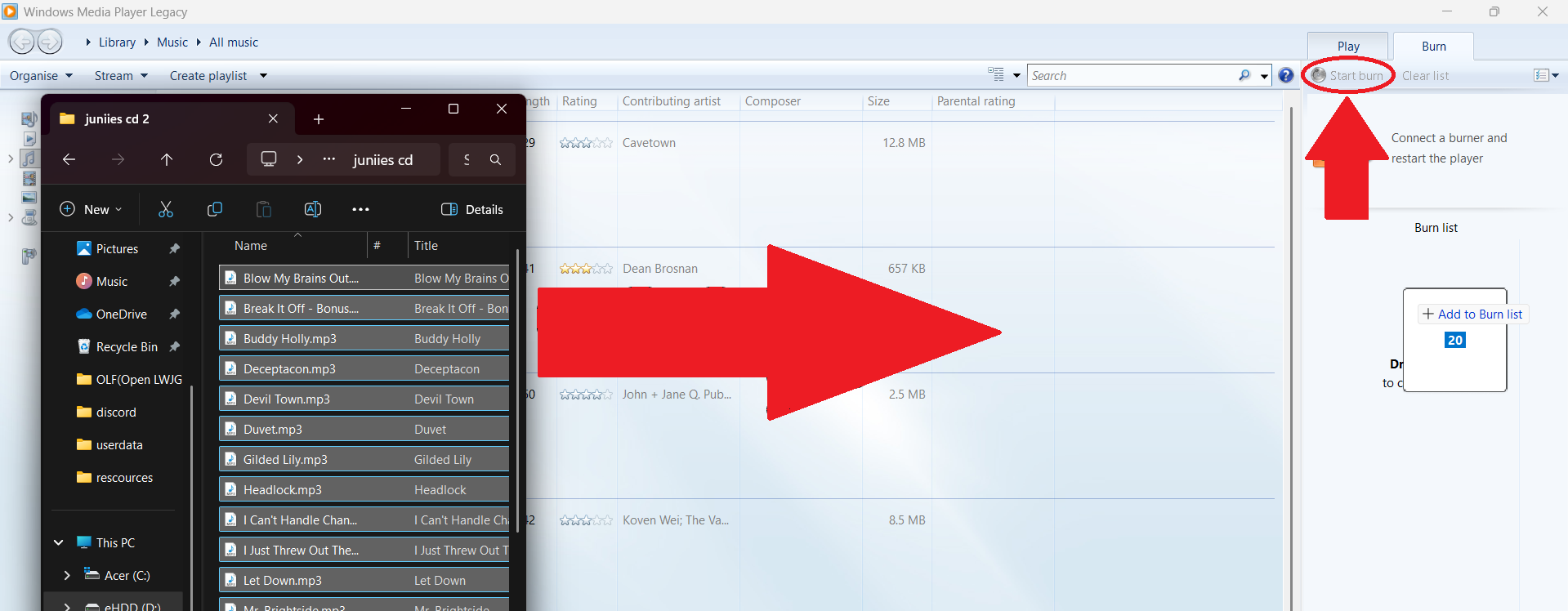The image size is (1568, 611).
Task: Unpin Pictures from Quick access
Action: [x=174, y=248]
